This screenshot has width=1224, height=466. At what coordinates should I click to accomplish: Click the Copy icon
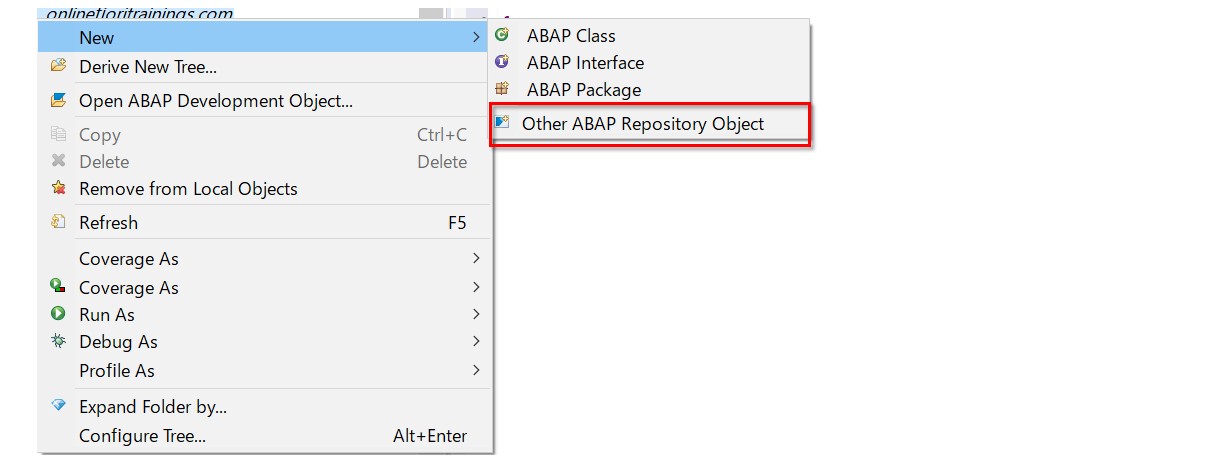(x=59, y=134)
